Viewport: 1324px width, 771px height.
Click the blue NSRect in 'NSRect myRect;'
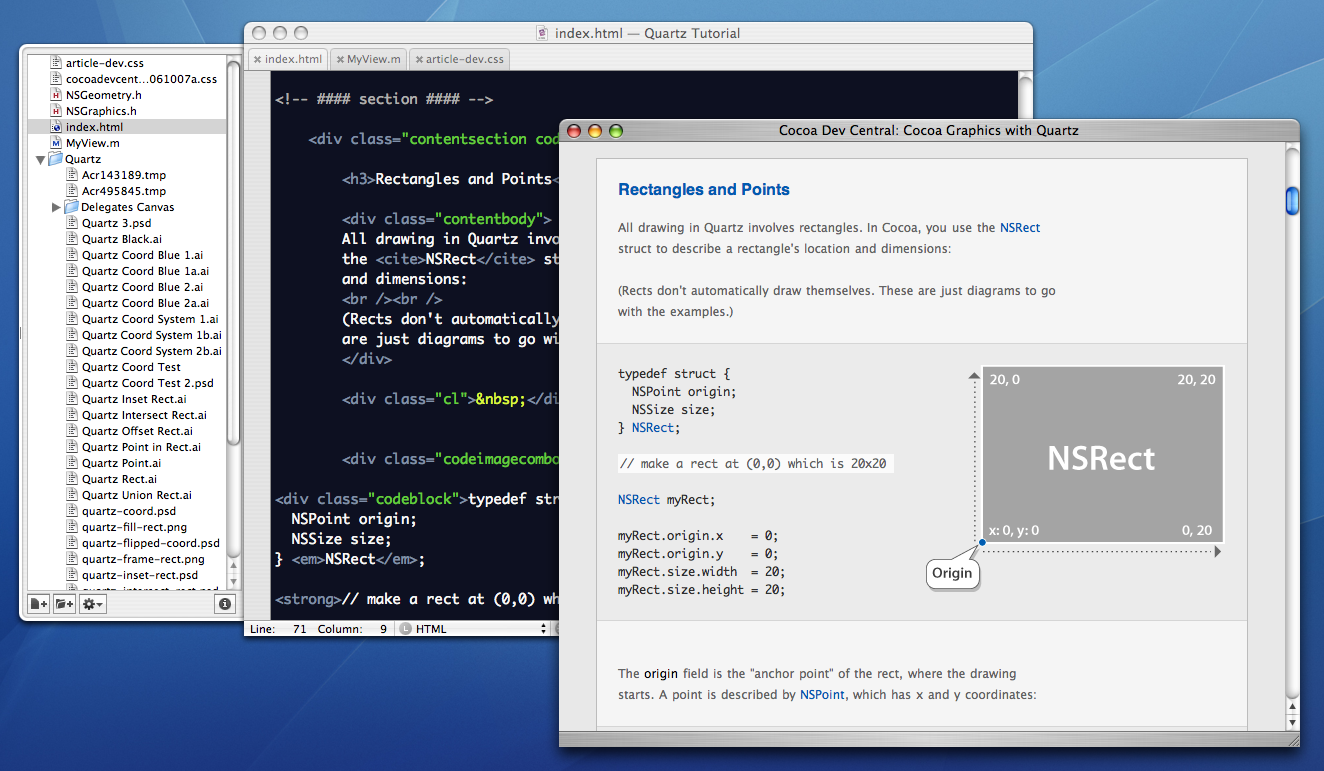point(639,499)
